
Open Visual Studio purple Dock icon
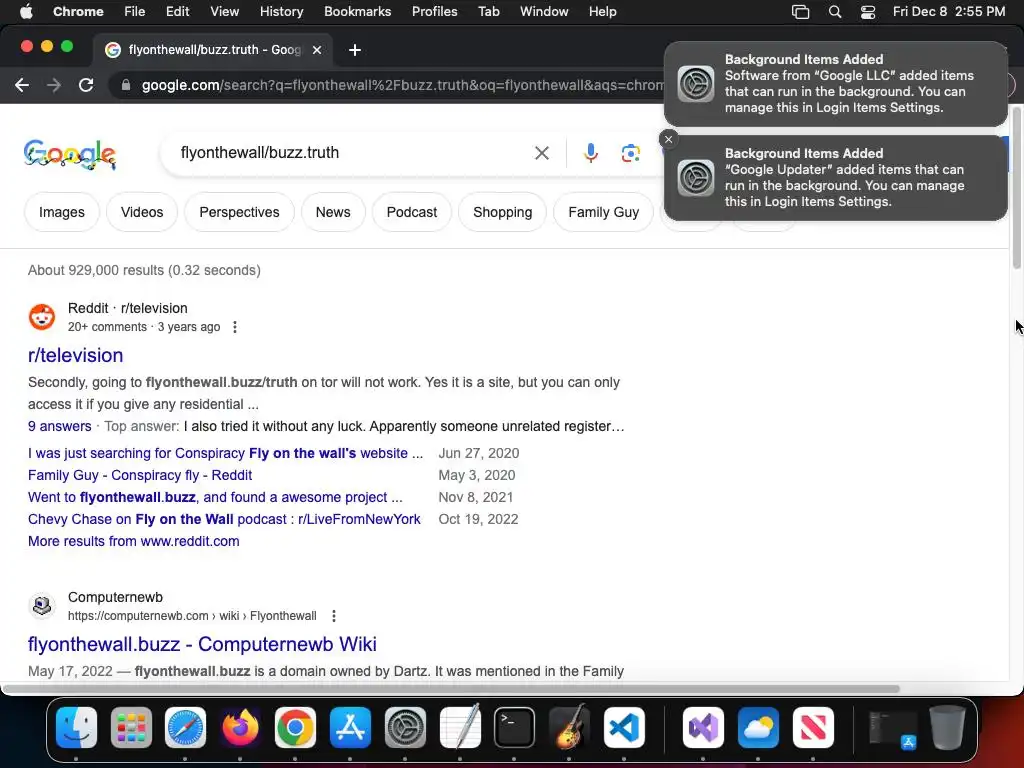click(x=703, y=727)
